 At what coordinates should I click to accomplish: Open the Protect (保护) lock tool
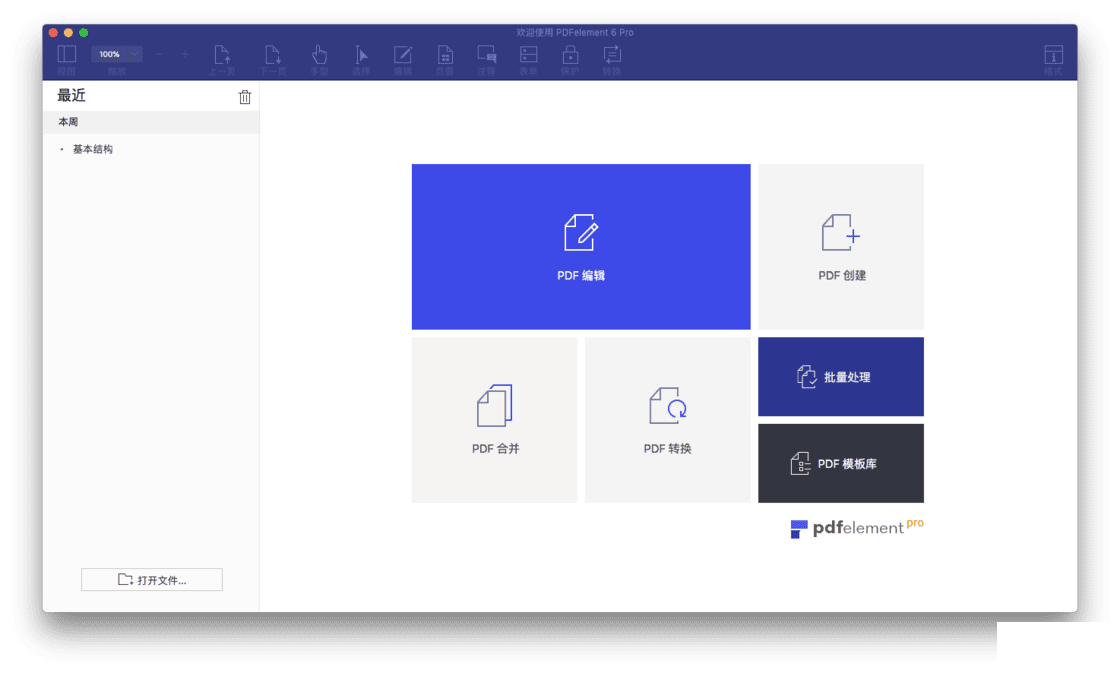[x=570, y=54]
